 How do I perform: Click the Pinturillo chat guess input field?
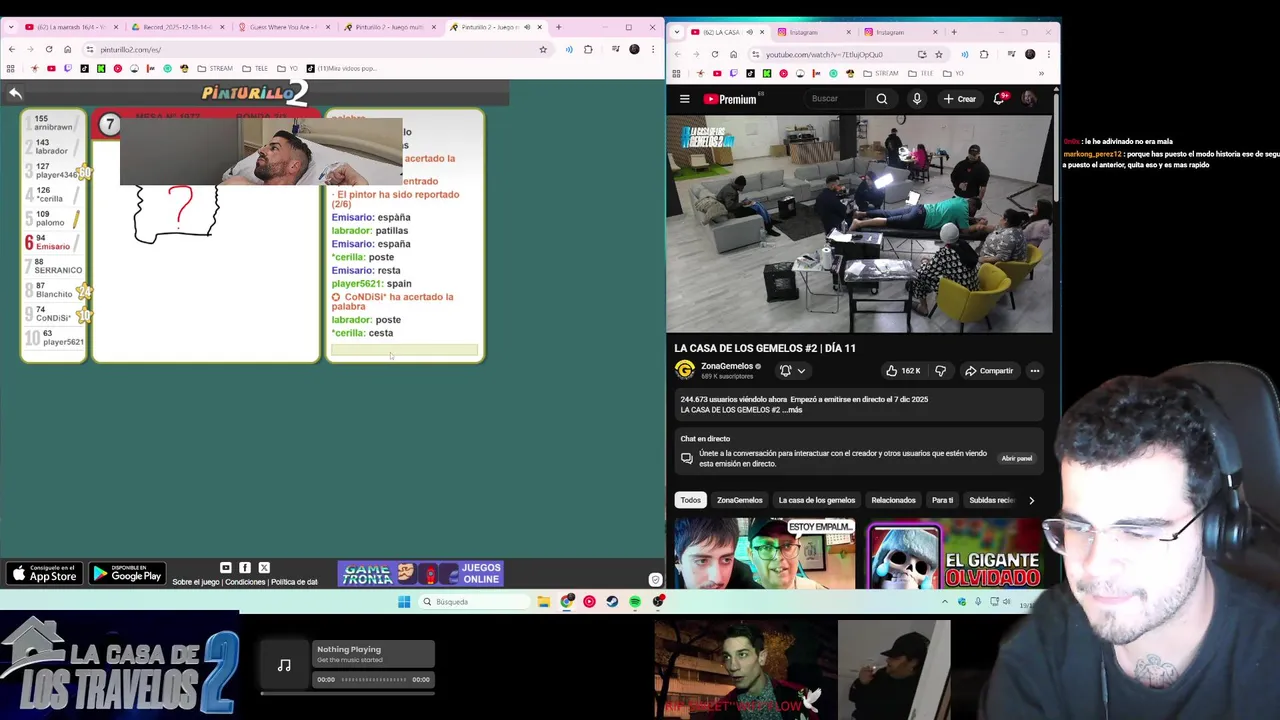[404, 350]
